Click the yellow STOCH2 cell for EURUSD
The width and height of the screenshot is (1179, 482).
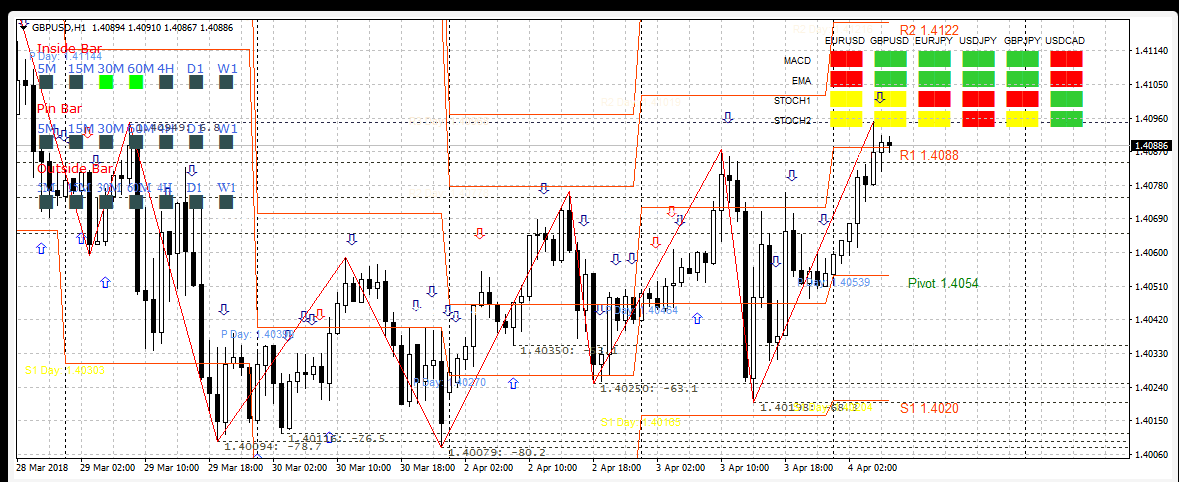[847, 119]
